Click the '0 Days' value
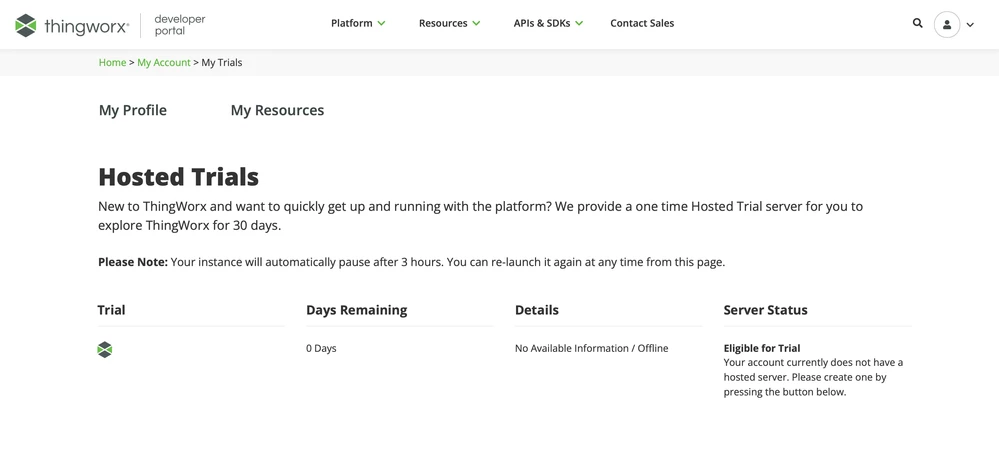 pyautogui.click(x=321, y=348)
